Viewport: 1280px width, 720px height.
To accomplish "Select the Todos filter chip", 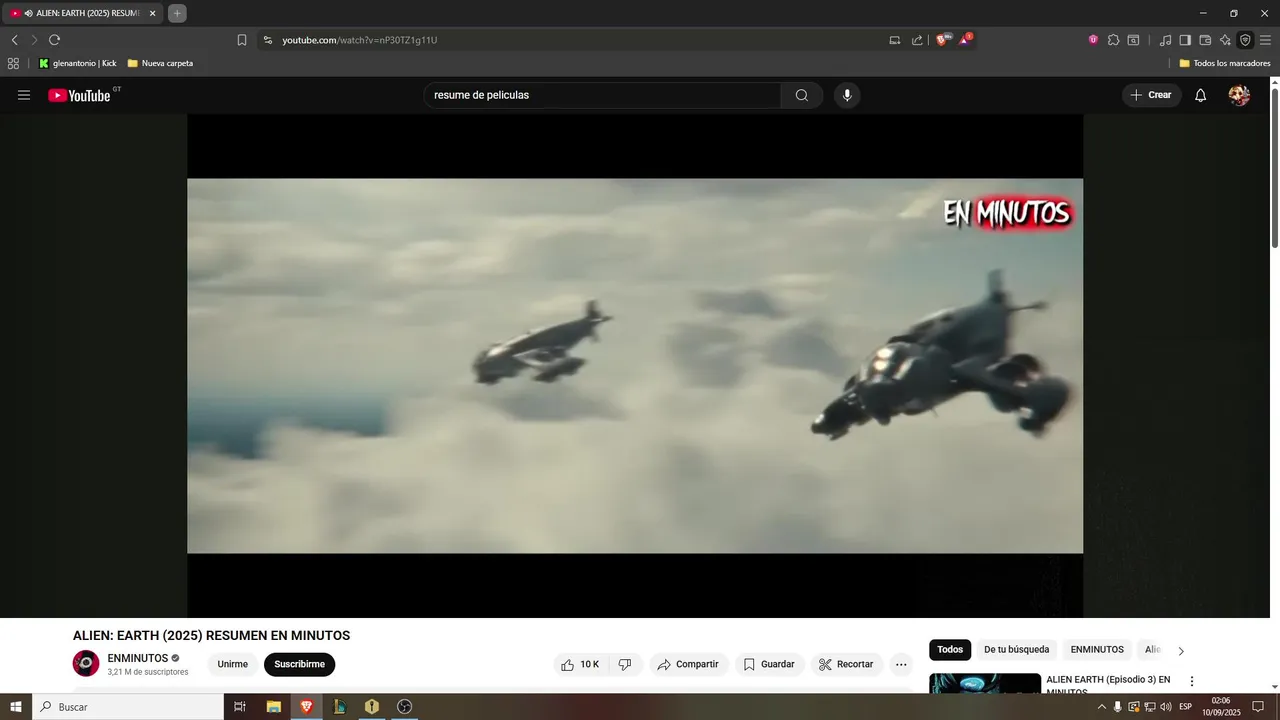I will pos(950,650).
